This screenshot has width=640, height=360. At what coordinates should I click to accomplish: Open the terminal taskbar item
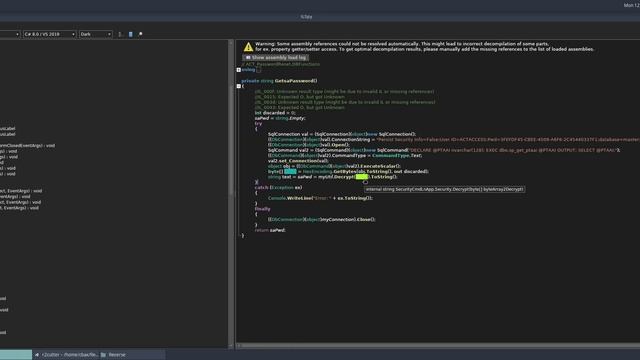coord(67,355)
